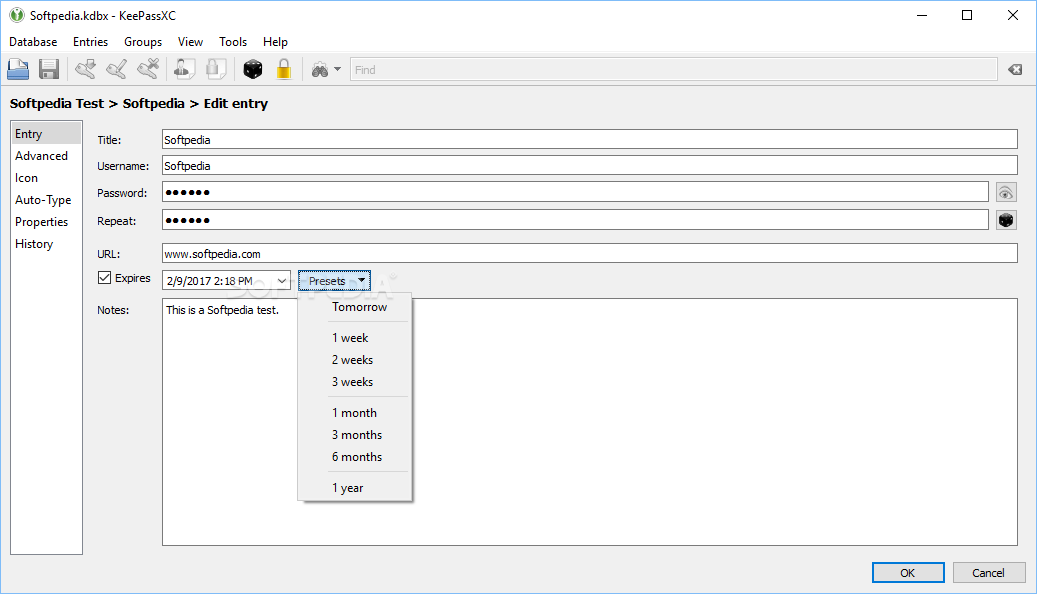Click the Edit entry key icon
1037x594 pixels.
[117, 69]
